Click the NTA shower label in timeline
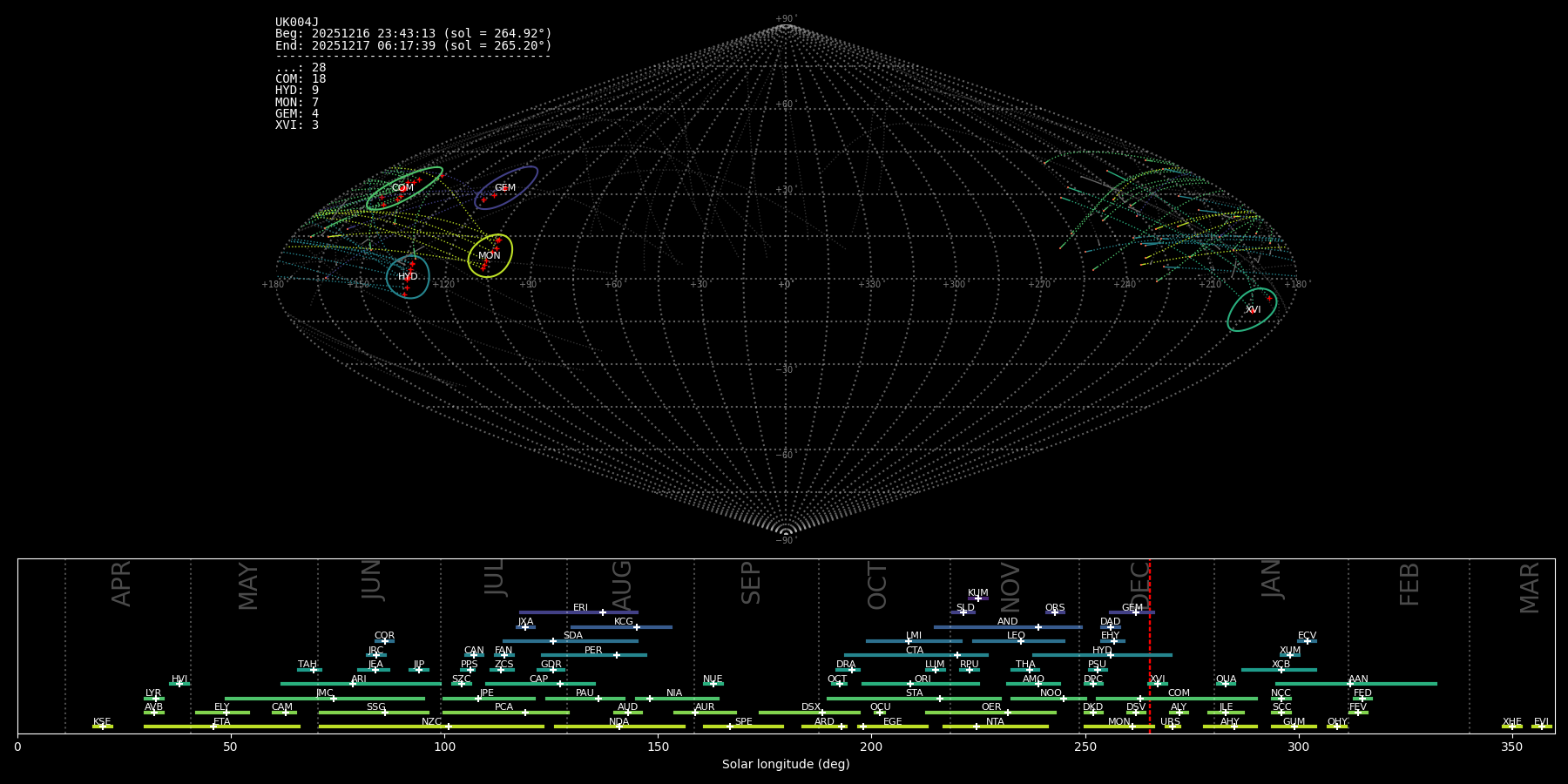 (995, 722)
